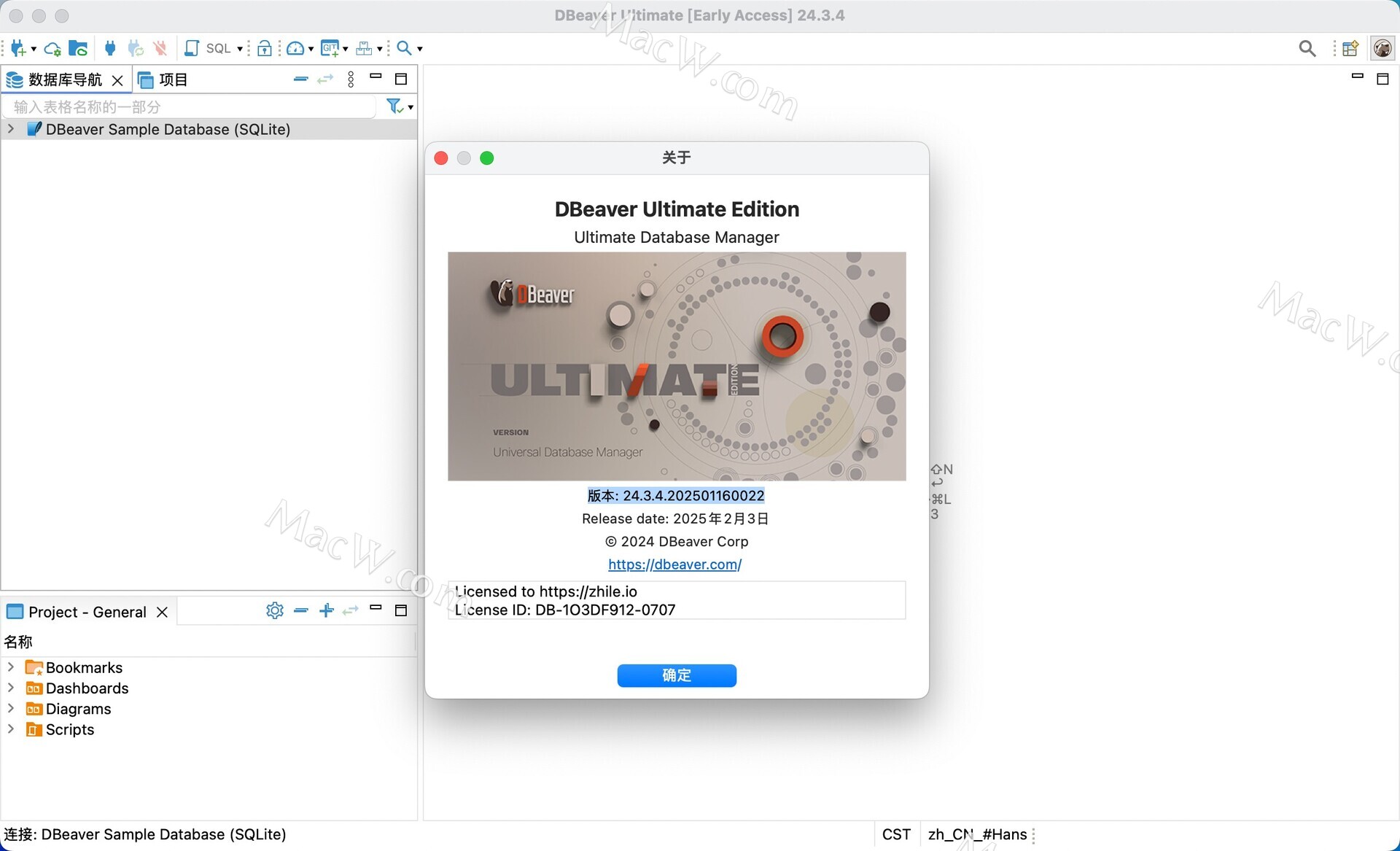The image size is (1400, 851).
Task: Open project panel settings gear
Action: [x=275, y=610]
